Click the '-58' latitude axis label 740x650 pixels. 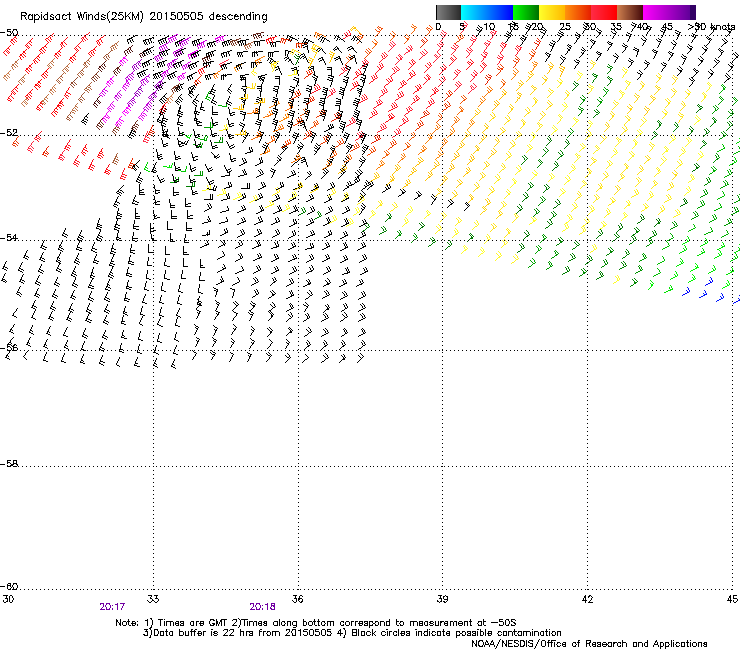coord(9,464)
